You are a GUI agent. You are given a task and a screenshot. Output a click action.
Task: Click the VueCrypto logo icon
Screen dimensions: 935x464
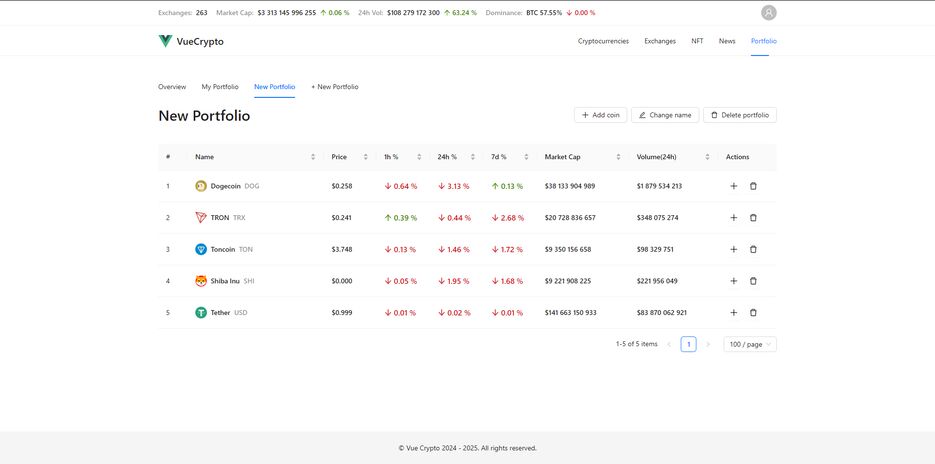click(165, 41)
